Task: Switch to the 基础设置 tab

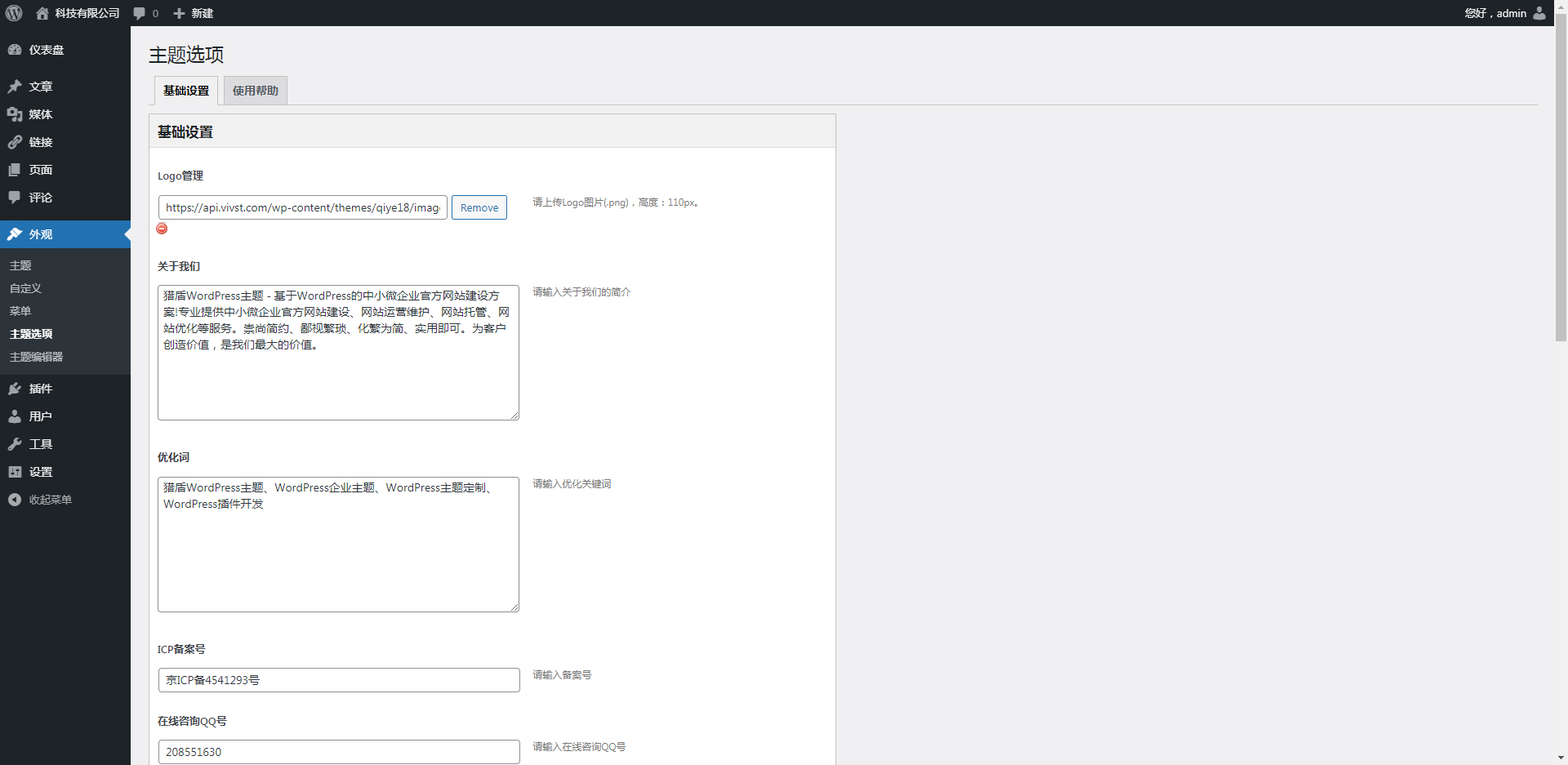Action: click(x=186, y=91)
